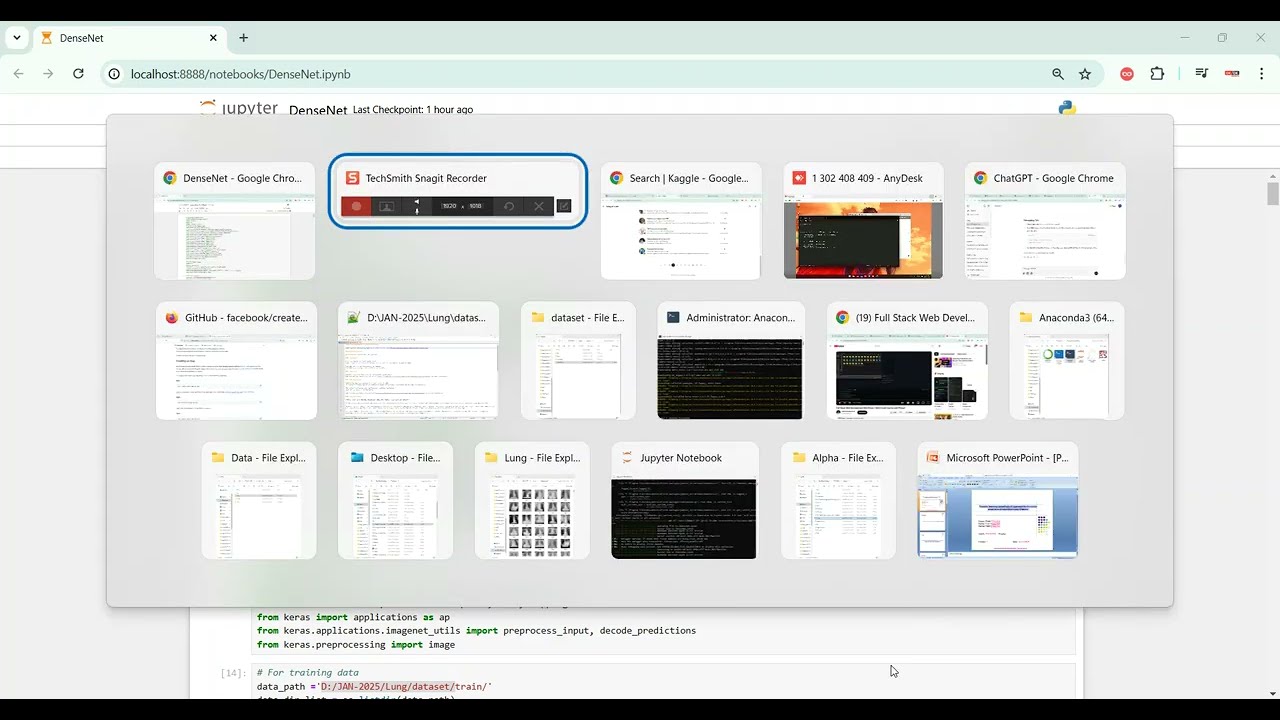Click the Python kernel logo
The image size is (1280, 720).
(x=1067, y=107)
